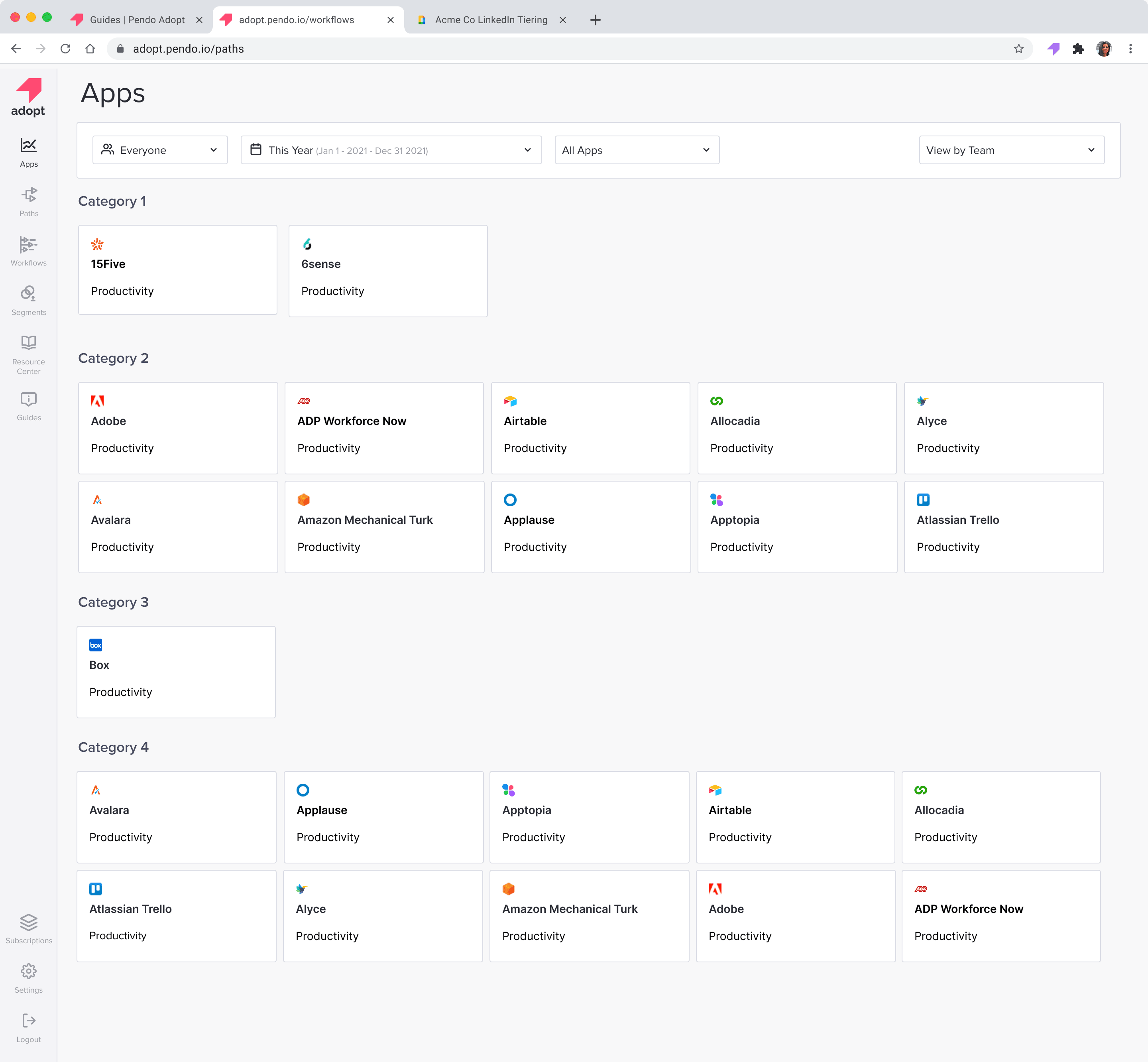
Task: Open Guides from the sidebar
Action: click(x=29, y=406)
